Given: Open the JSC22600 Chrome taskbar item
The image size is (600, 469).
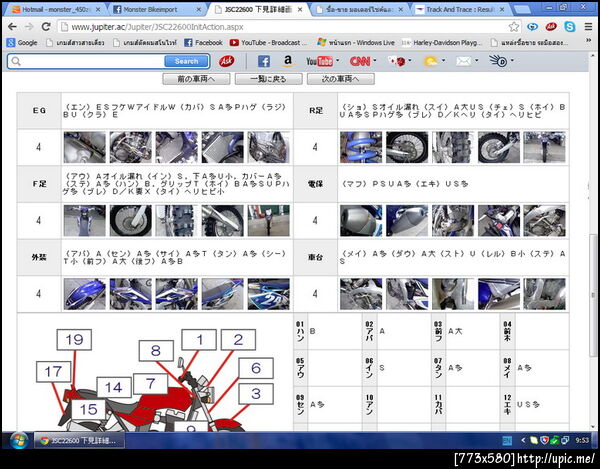Looking at the screenshot, I should click(80, 441).
